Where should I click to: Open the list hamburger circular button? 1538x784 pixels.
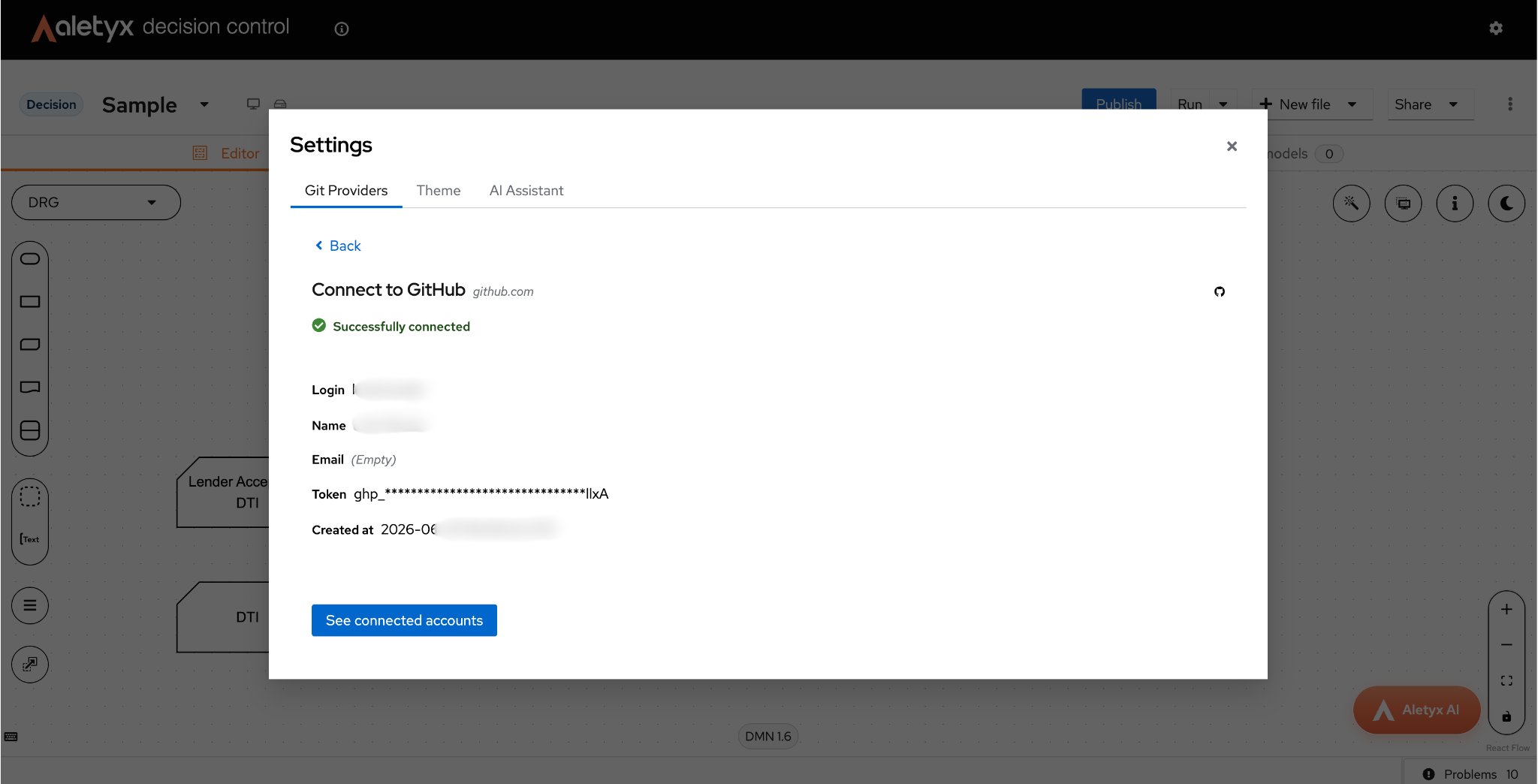(x=30, y=605)
